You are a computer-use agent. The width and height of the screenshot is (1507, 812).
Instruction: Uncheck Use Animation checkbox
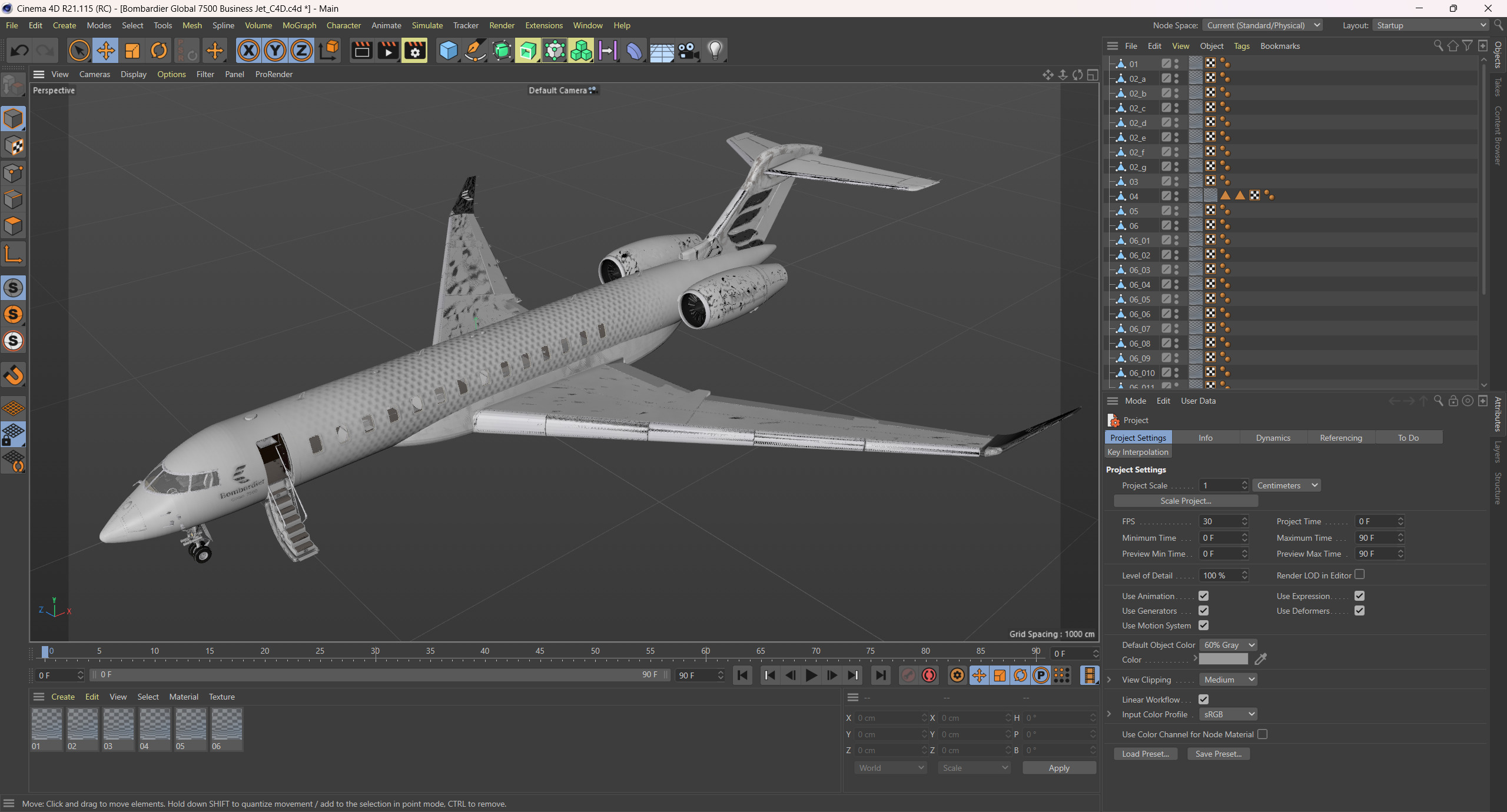1204,595
